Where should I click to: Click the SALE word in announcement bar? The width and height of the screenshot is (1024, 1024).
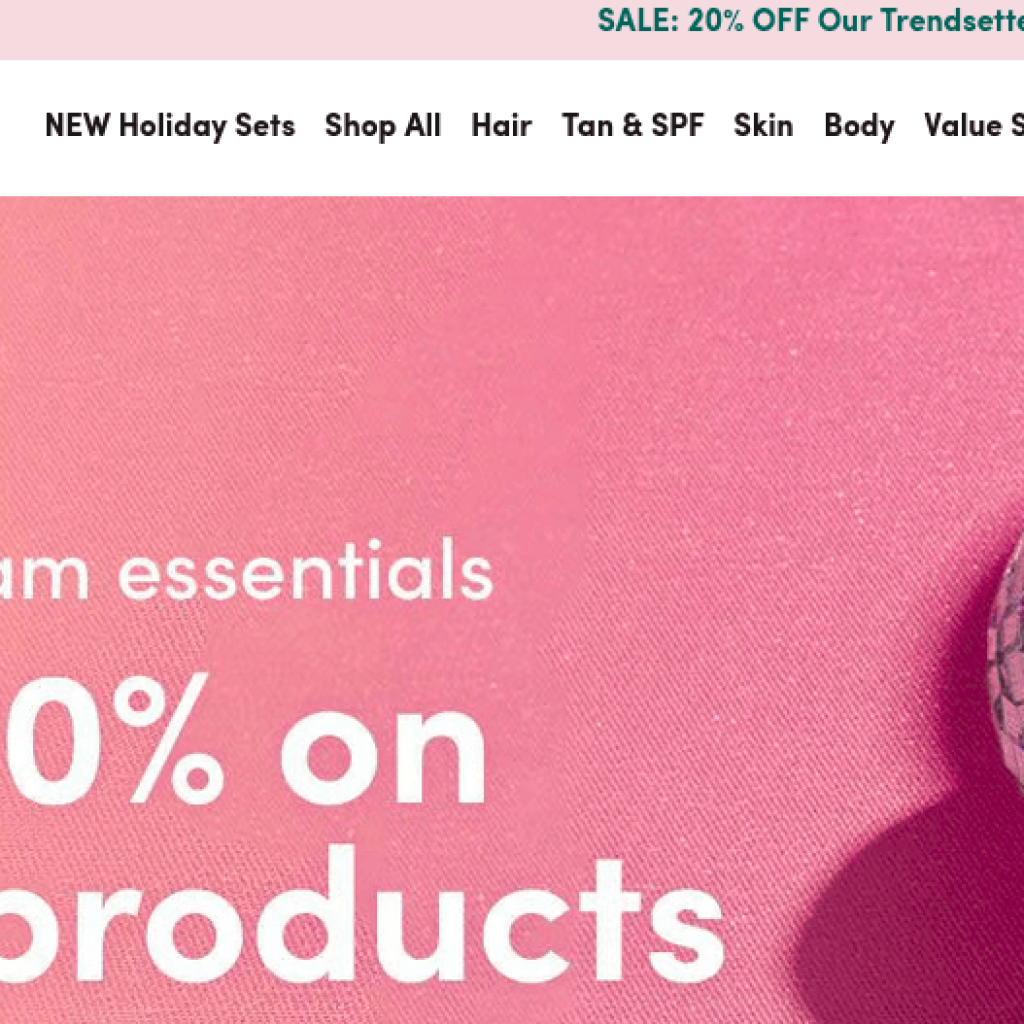pyautogui.click(x=639, y=20)
